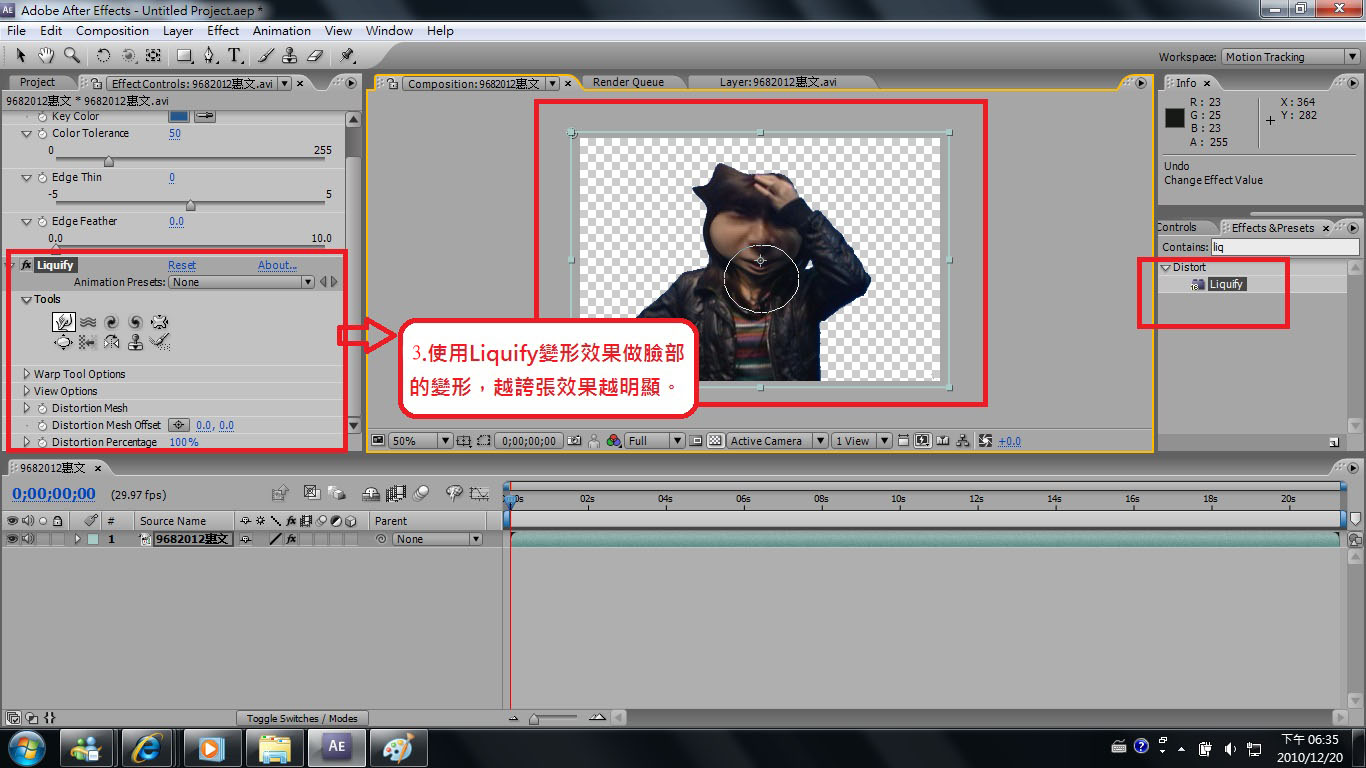Select the Rectangle mask tool

click(x=185, y=56)
